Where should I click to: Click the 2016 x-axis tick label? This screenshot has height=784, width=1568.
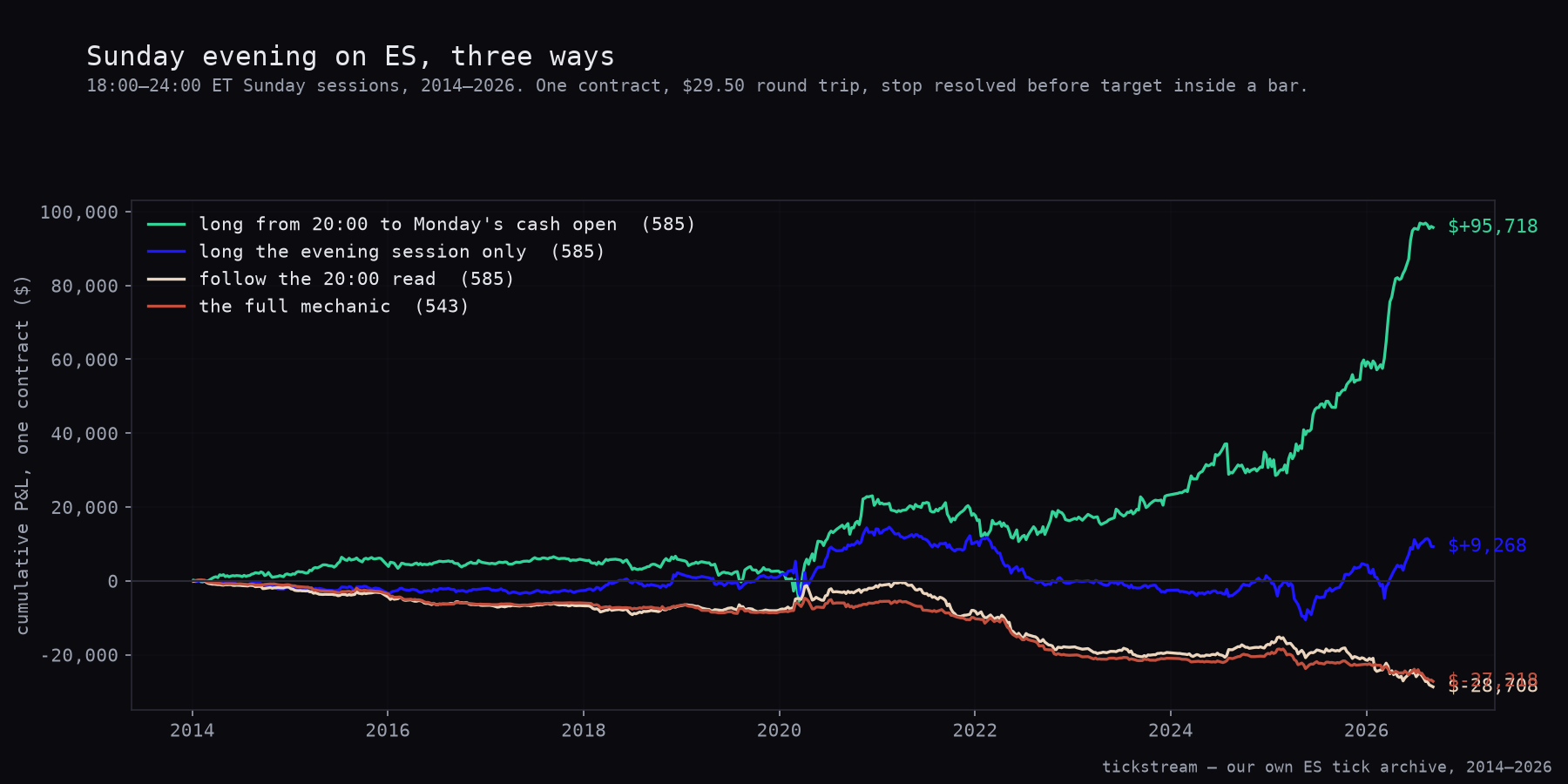point(388,730)
